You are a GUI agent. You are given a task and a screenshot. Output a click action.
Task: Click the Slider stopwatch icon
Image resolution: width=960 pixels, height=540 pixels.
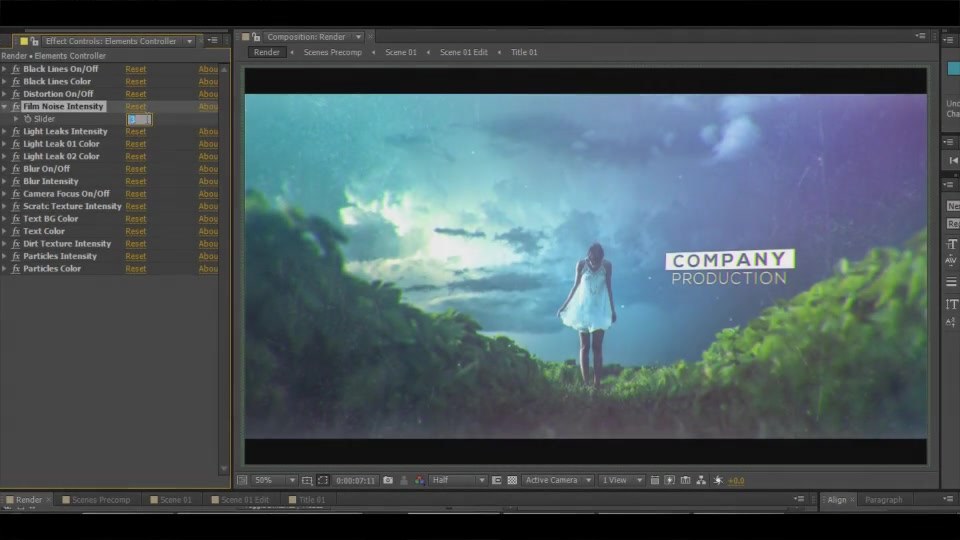point(28,119)
